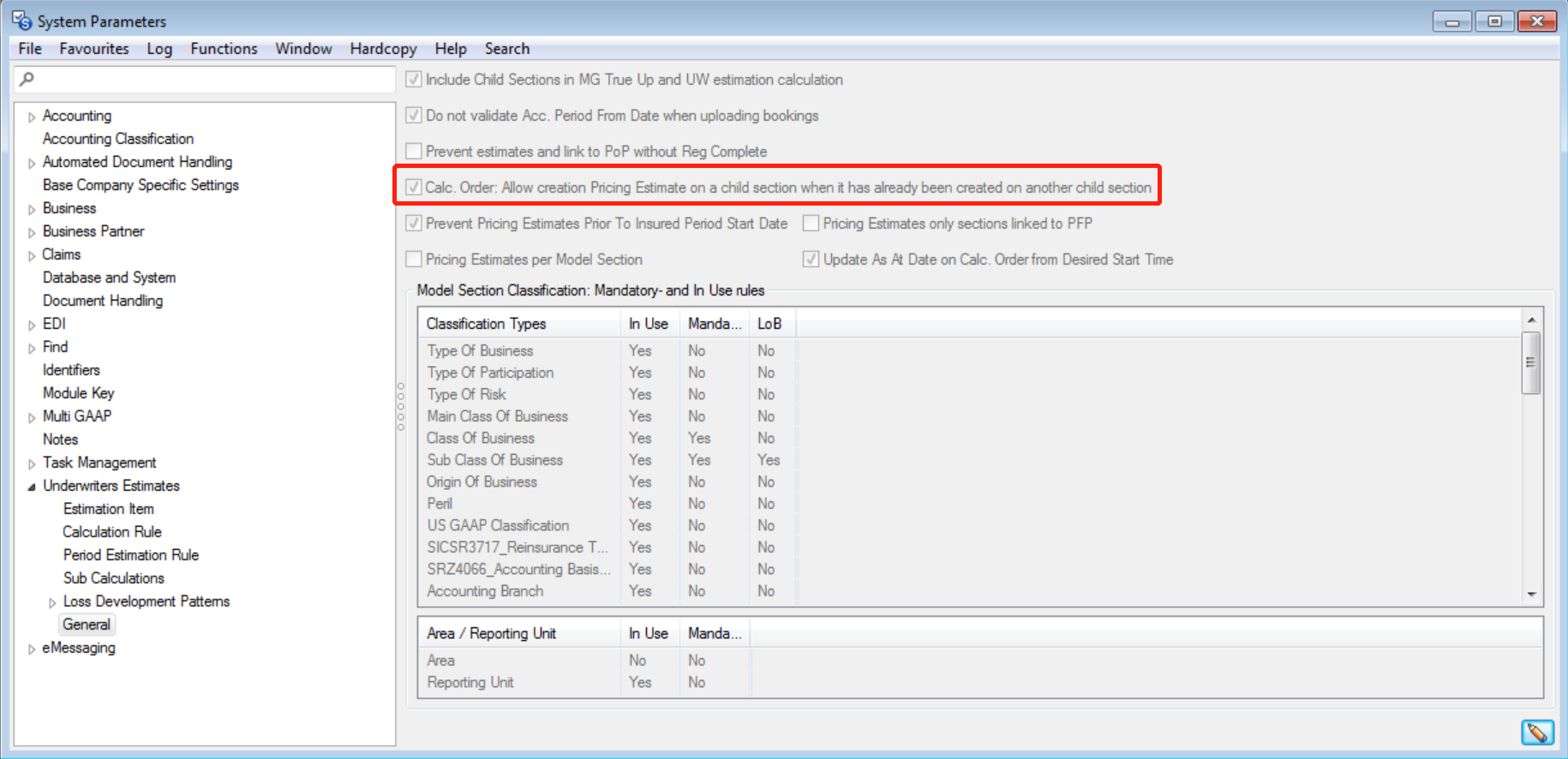Collapse the Underwriters Estimates node
Screen dimensions: 1568x759
point(32,487)
